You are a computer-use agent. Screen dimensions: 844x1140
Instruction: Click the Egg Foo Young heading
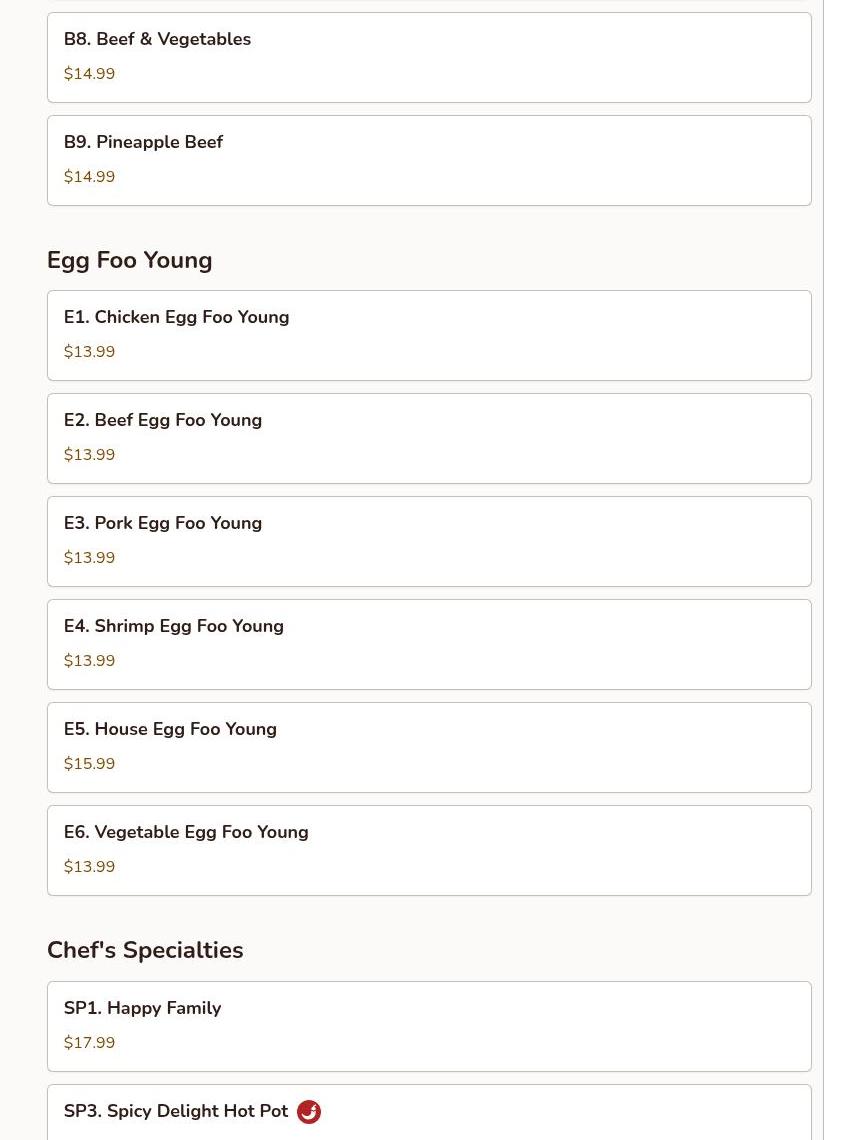[129, 260]
